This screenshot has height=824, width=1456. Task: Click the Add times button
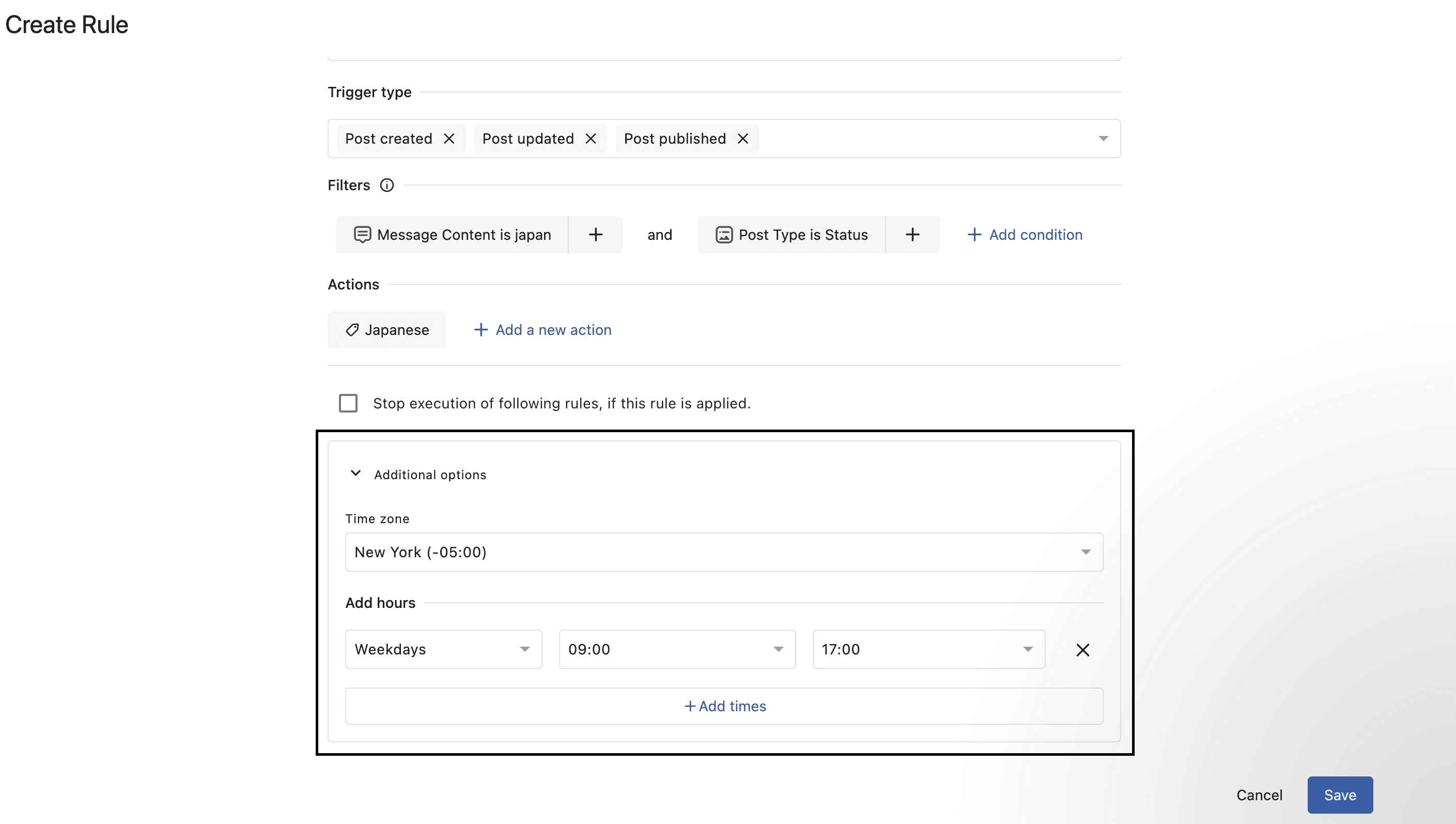pos(724,706)
